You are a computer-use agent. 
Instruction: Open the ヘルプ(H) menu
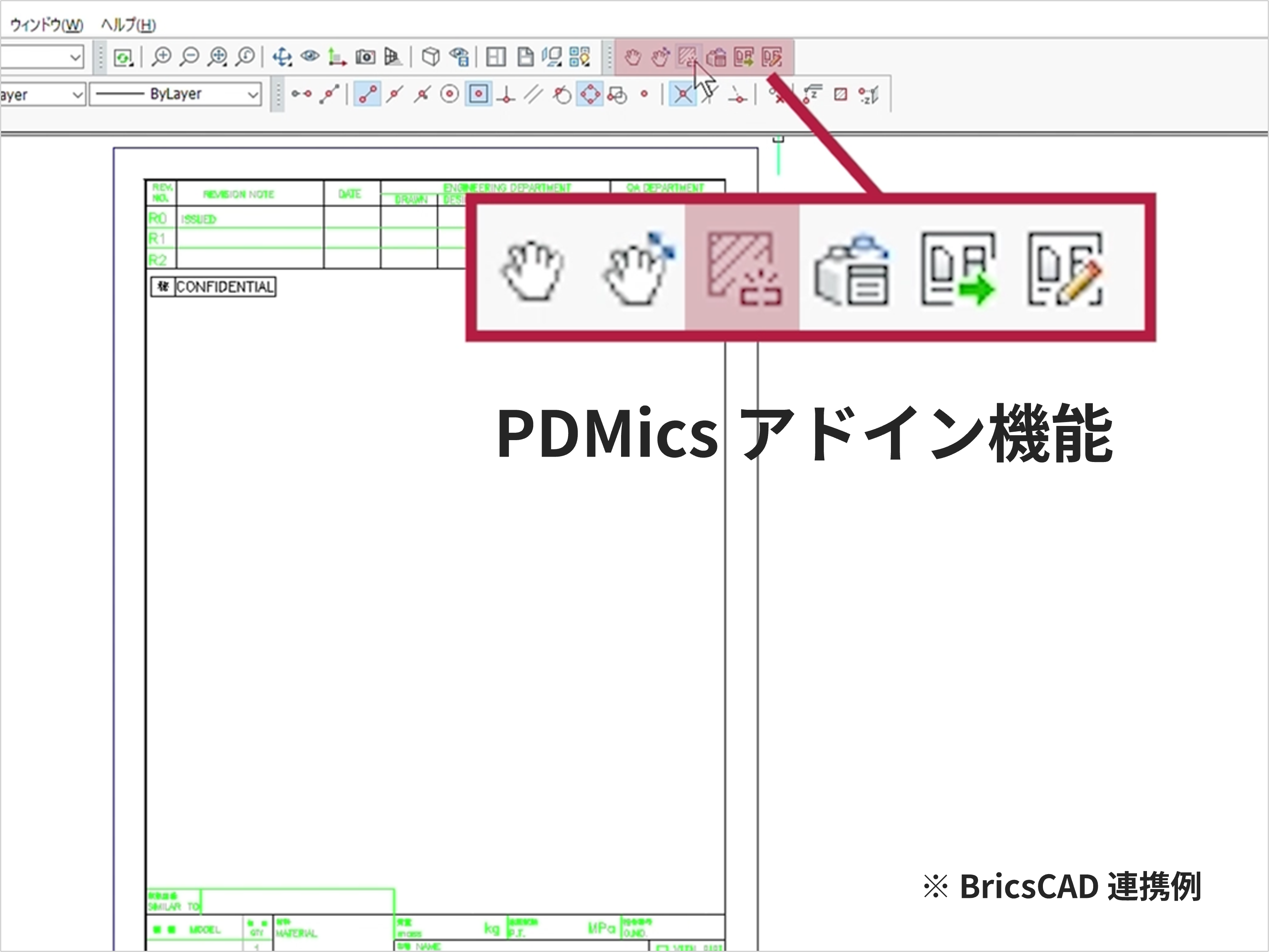tap(129, 25)
